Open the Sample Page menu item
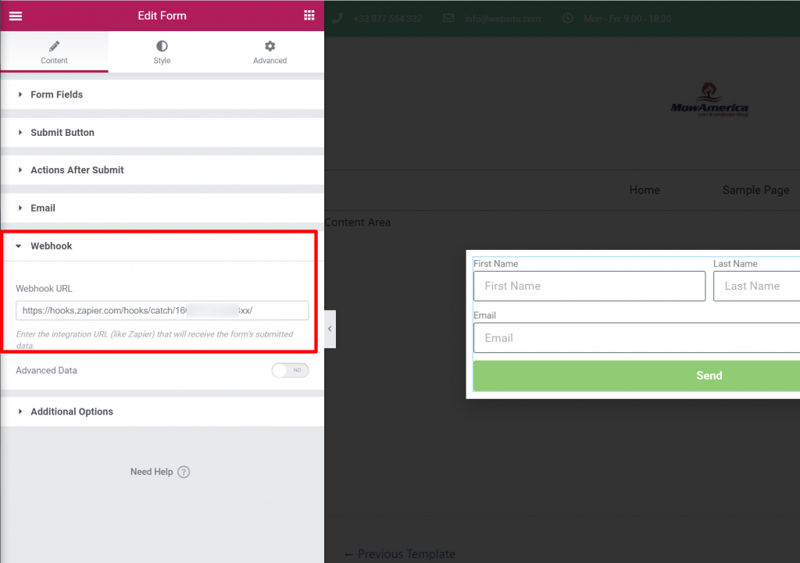 click(x=756, y=190)
